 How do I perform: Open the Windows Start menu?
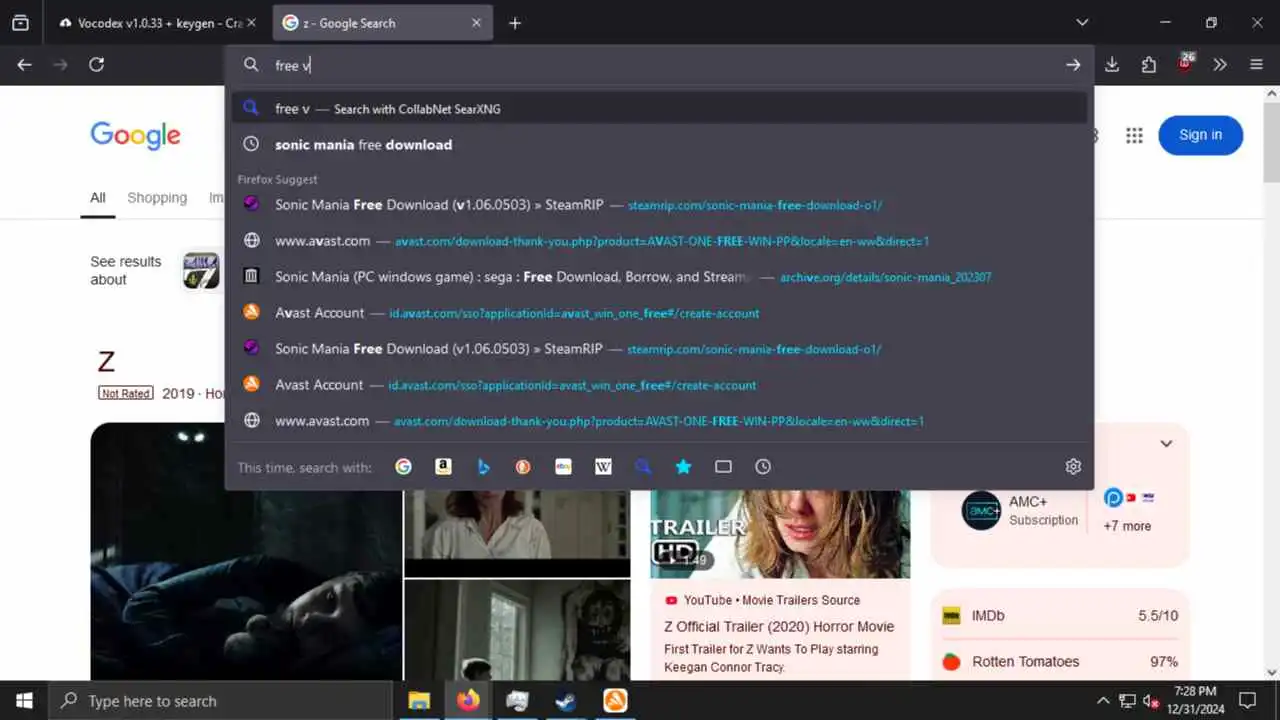click(x=24, y=701)
